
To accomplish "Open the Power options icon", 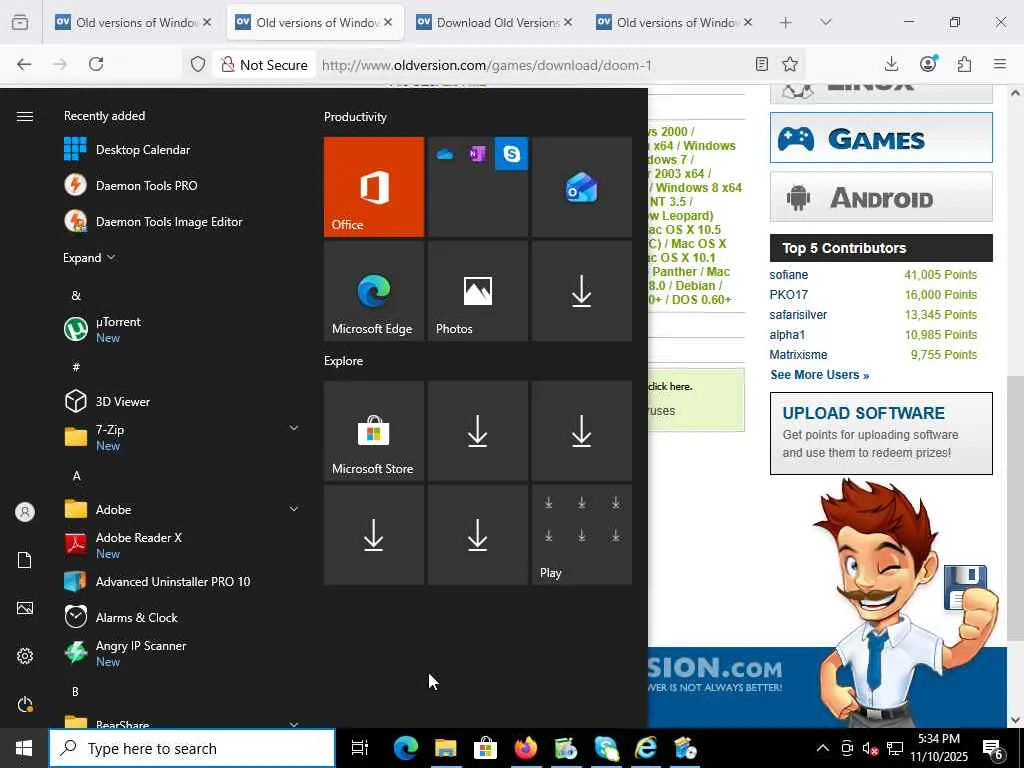I will (25, 705).
